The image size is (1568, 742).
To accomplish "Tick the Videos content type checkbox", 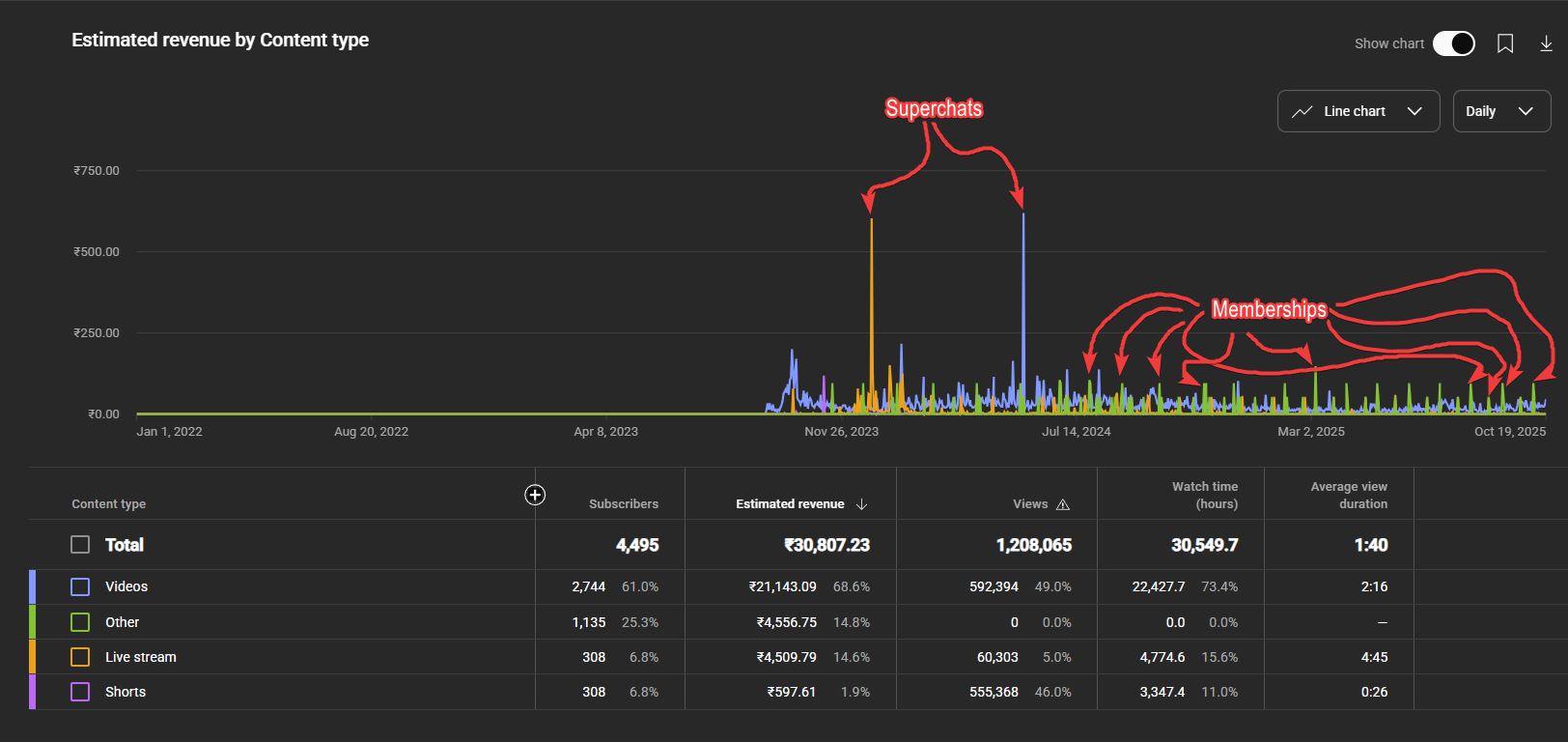I will click(80, 586).
